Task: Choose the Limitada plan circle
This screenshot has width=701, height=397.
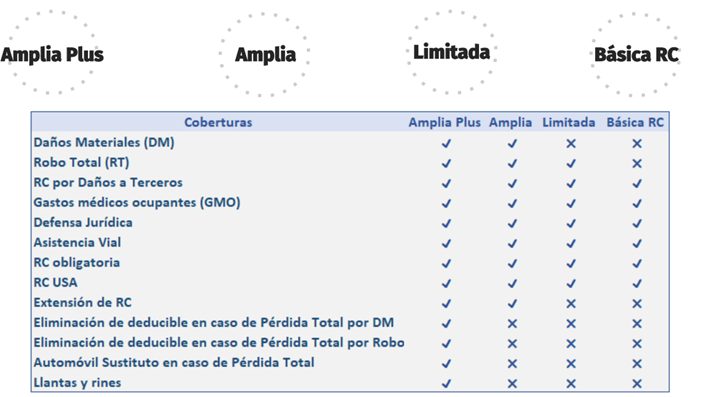Action: point(451,52)
